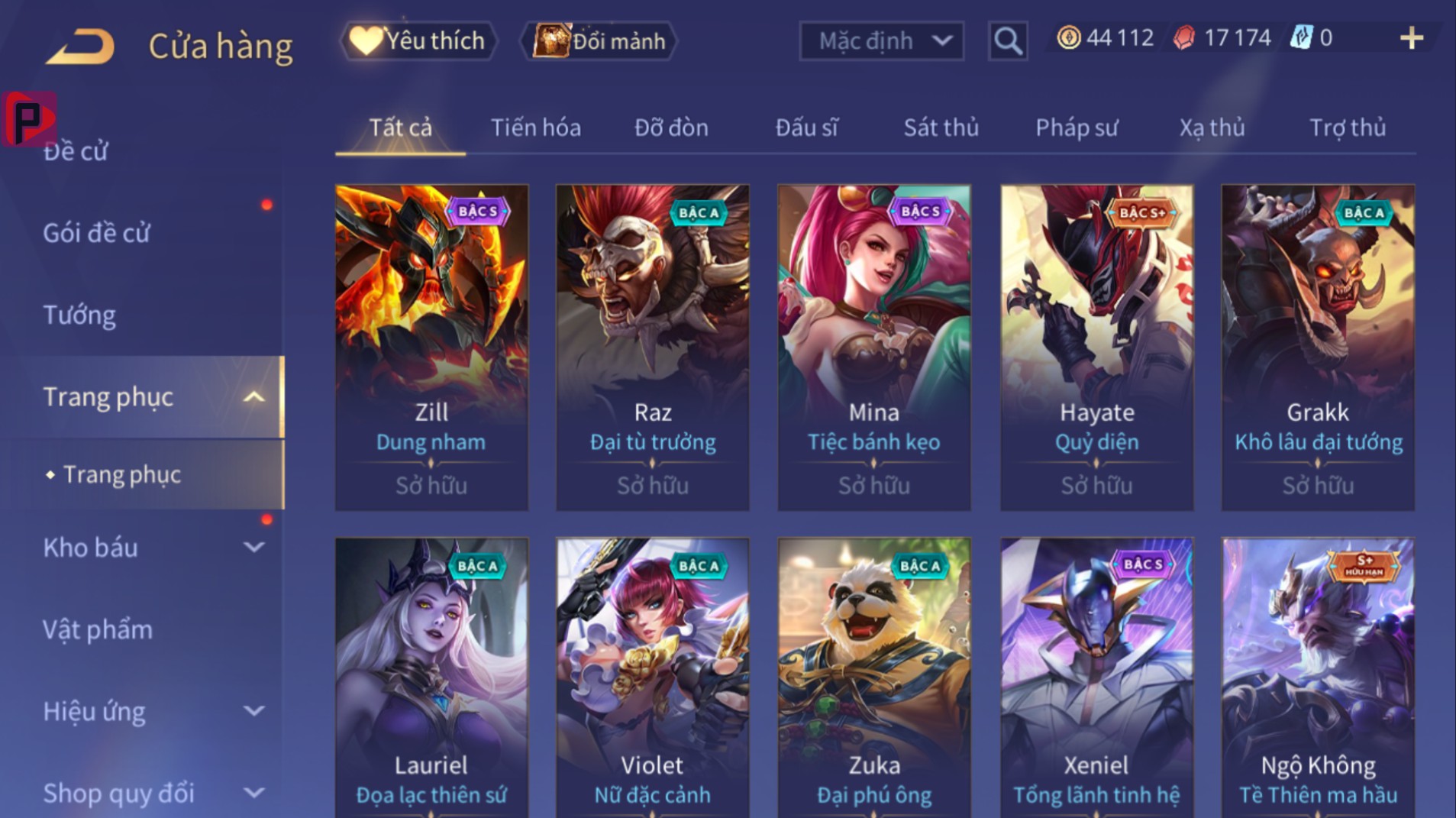Switch to the Pháp sư tab
This screenshot has height=818, width=1456.
[1077, 128]
